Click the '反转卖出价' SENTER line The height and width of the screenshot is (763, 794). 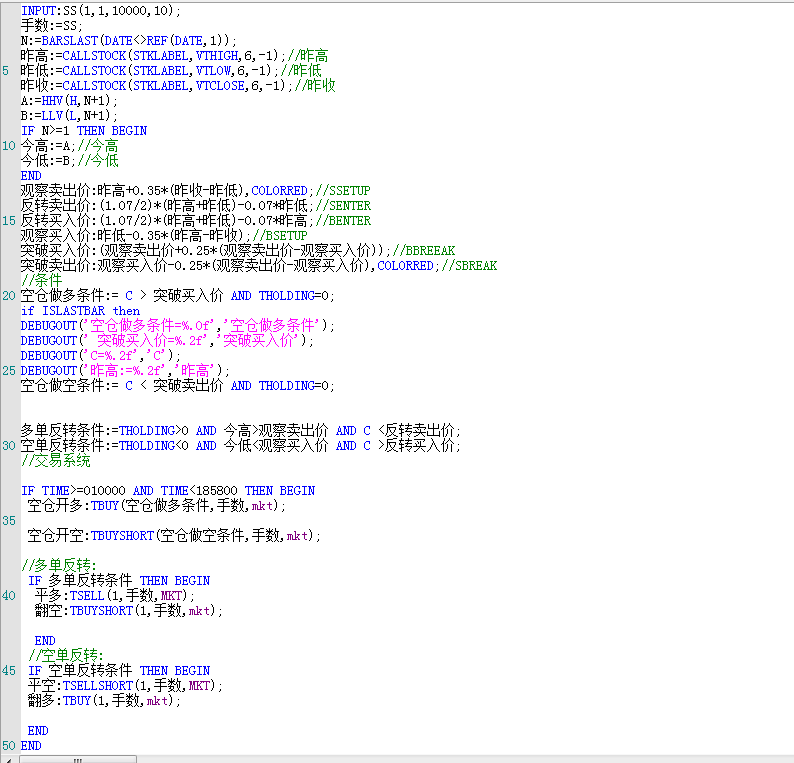coord(195,206)
